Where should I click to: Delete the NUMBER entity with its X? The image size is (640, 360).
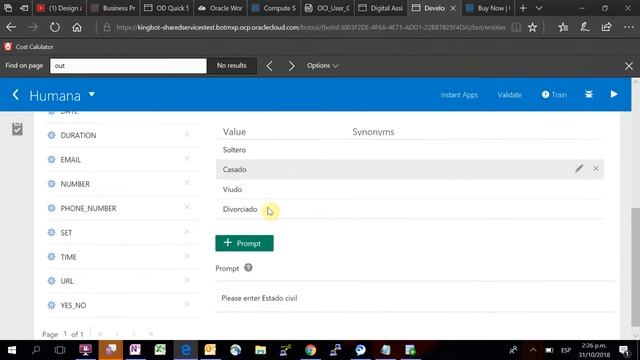coord(187,183)
